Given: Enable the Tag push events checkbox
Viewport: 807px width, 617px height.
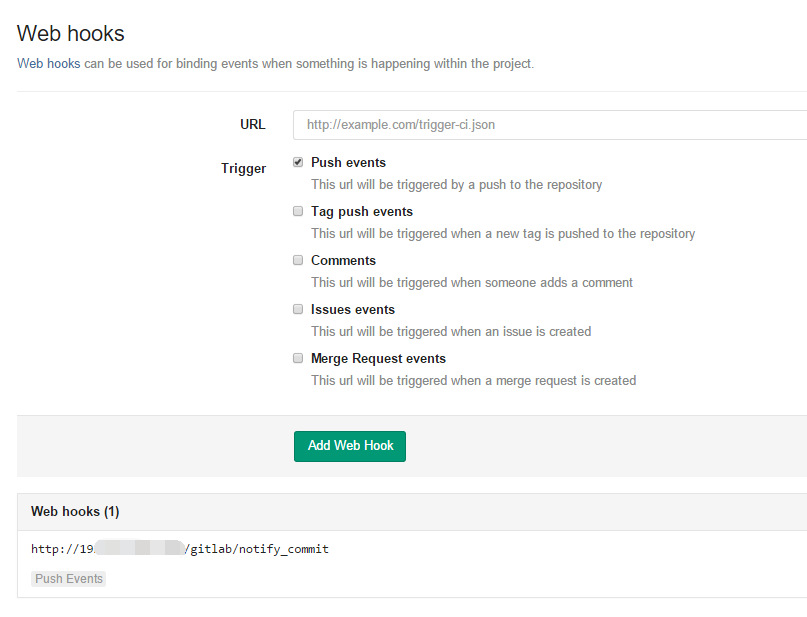Looking at the screenshot, I should tap(298, 211).
